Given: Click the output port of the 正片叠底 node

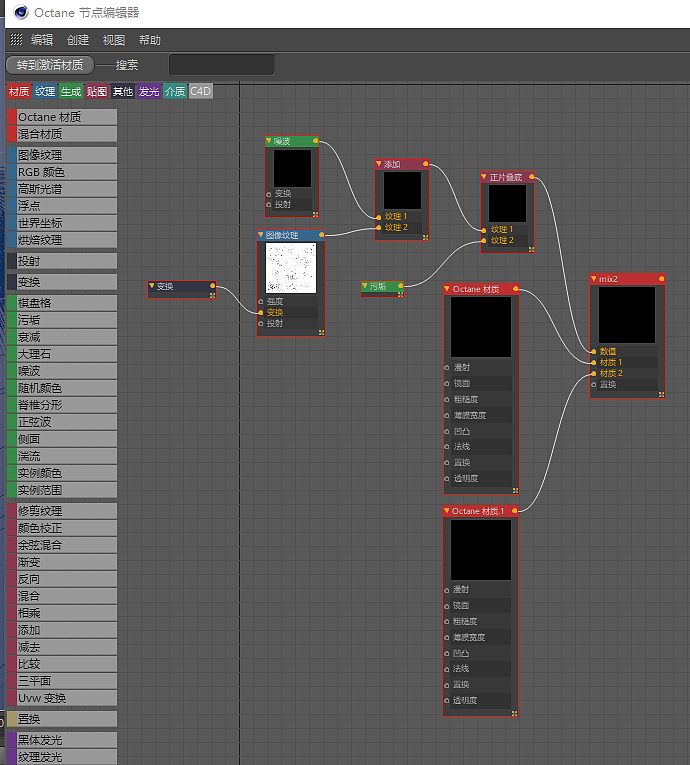Looking at the screenshot, I should (531, 176).
